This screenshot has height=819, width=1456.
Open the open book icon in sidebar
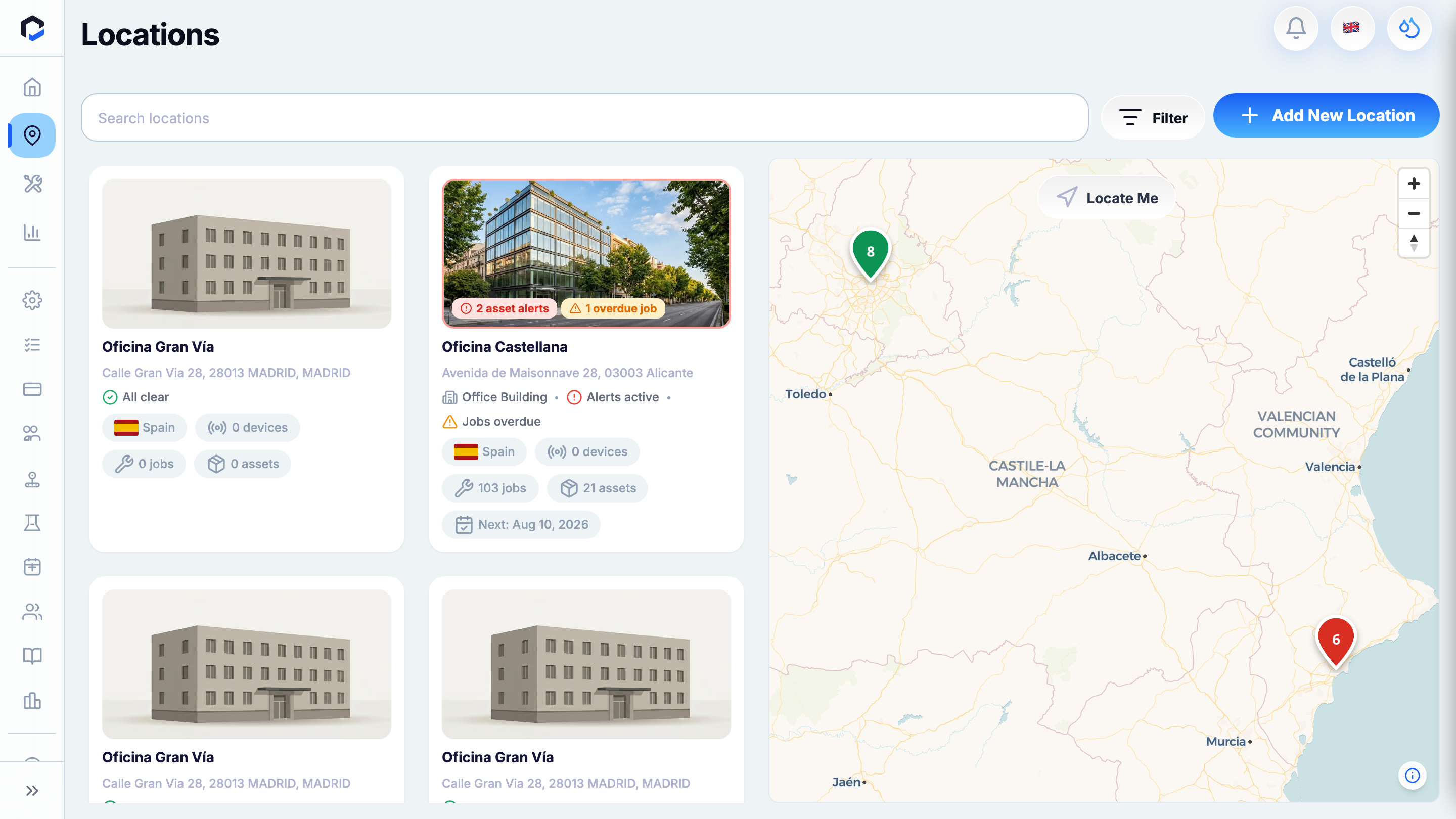coord(32,656)
